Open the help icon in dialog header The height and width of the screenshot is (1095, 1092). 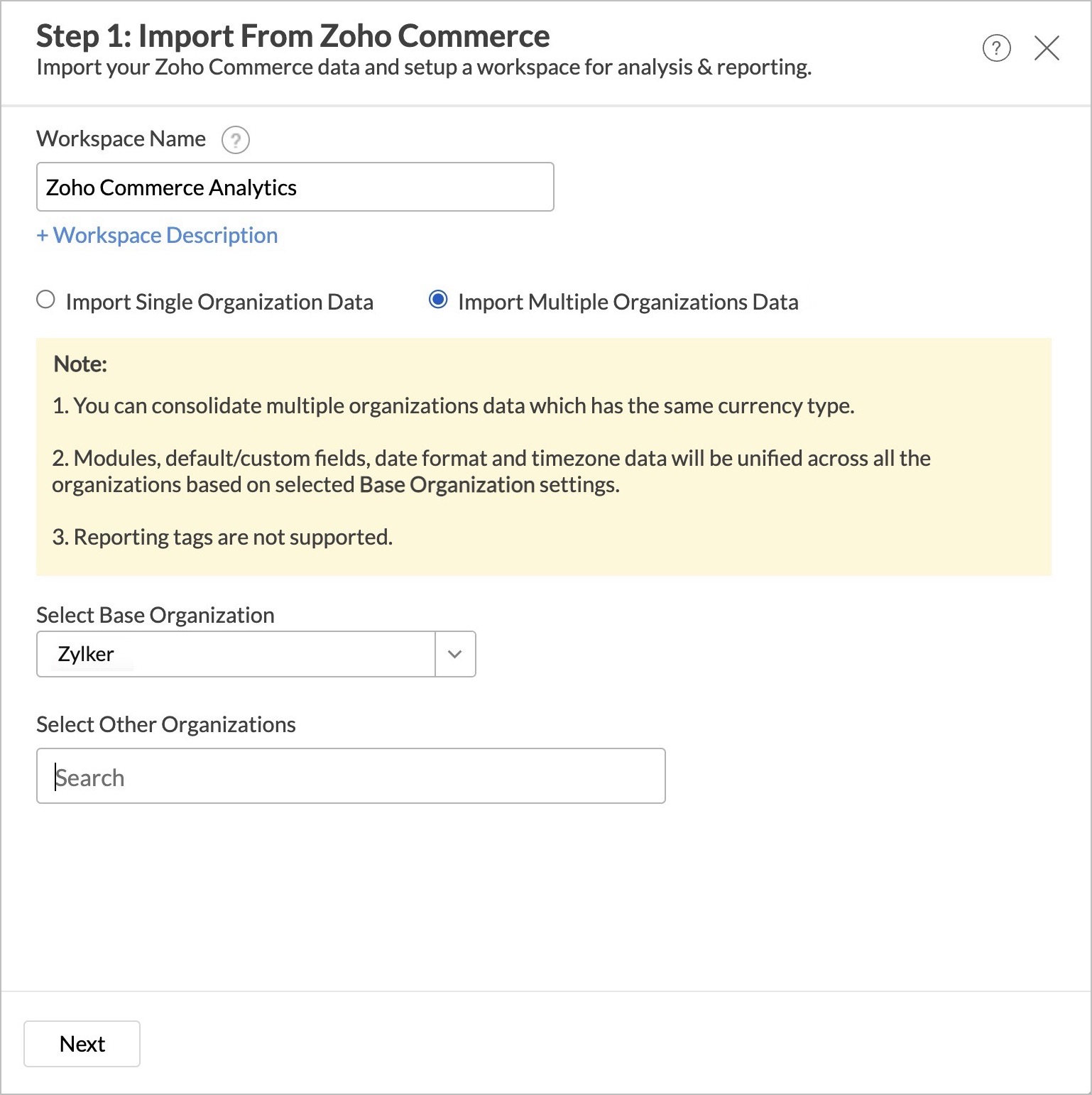tap(996, 48)
